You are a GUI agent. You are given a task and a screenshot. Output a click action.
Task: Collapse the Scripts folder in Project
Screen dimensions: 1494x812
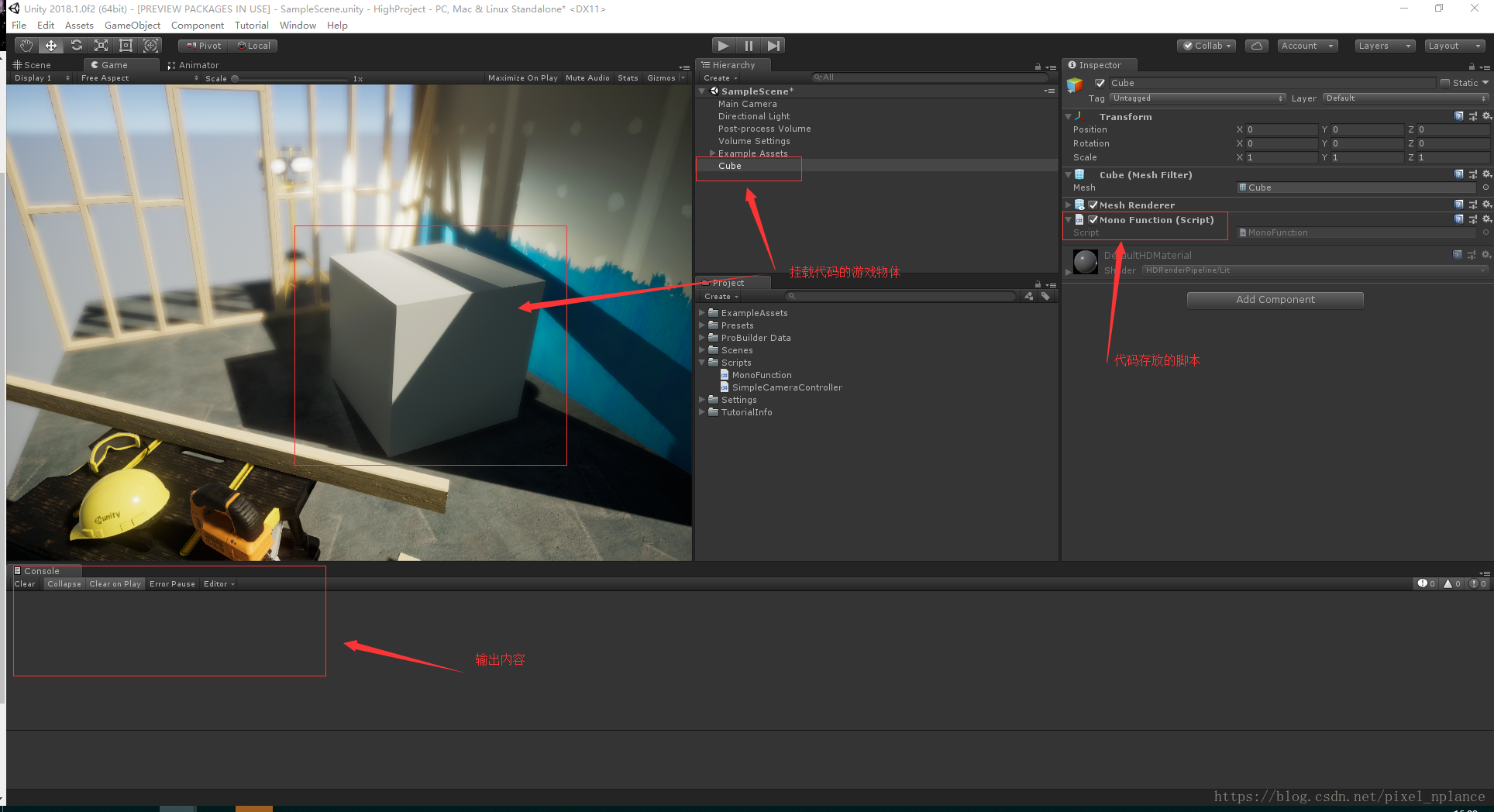pyautogui.click(x=702, y=363)
